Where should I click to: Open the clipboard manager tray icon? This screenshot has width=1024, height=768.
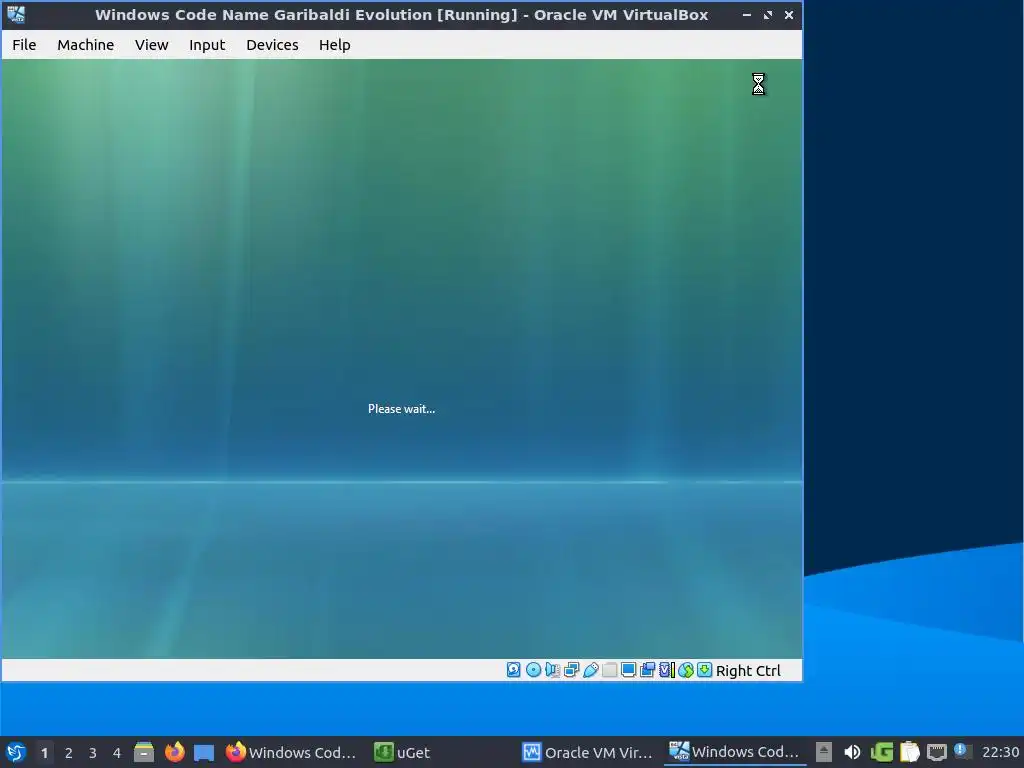[x=909, y=752]
